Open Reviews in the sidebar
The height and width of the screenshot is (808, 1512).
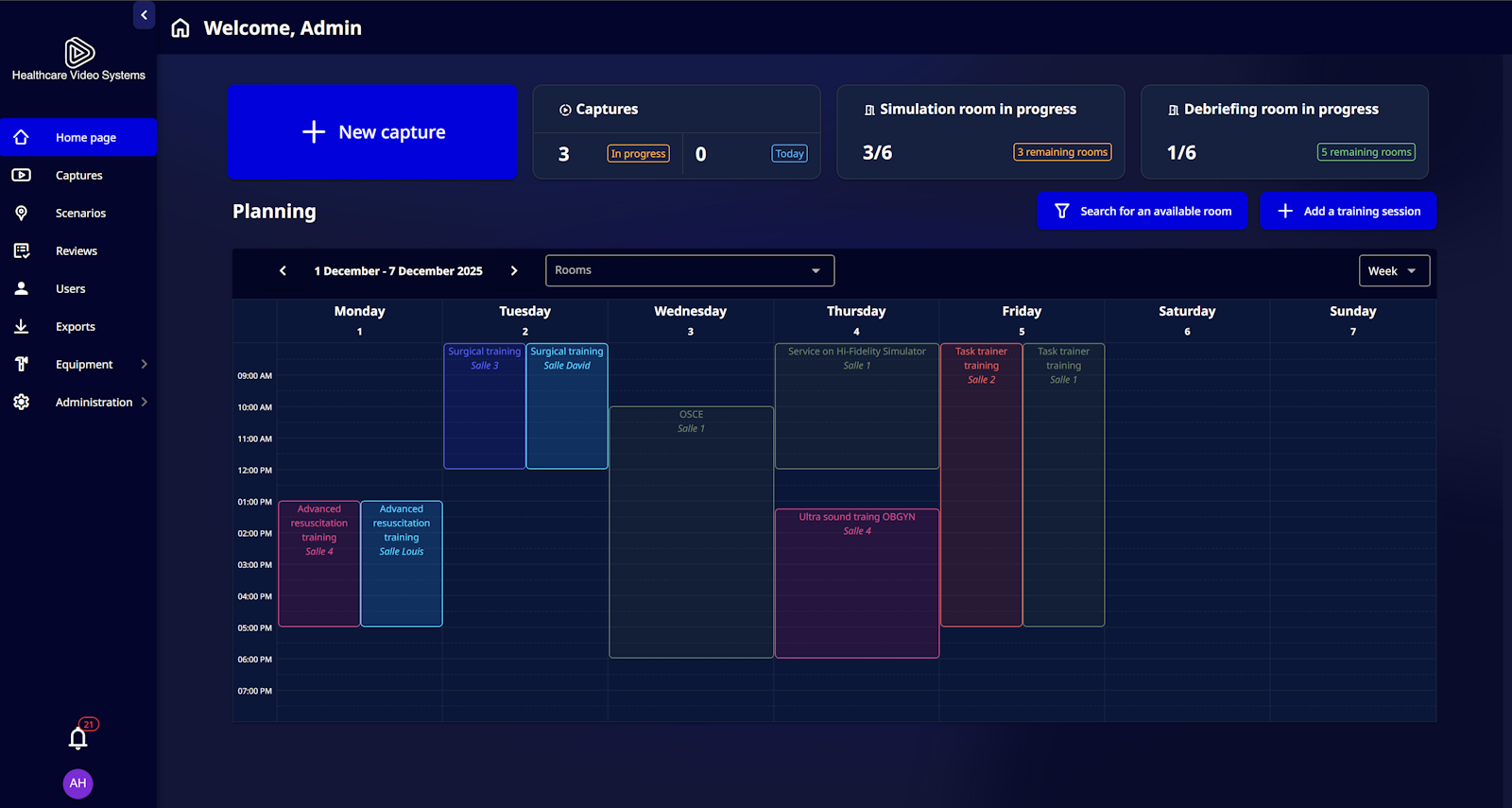coord(78,250)
